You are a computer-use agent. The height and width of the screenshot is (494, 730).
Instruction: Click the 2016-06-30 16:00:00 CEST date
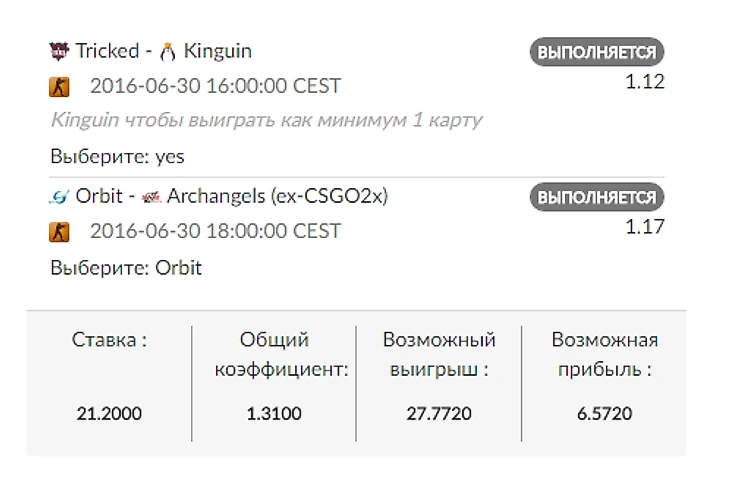pyautogui.click(x=215, y=87)
